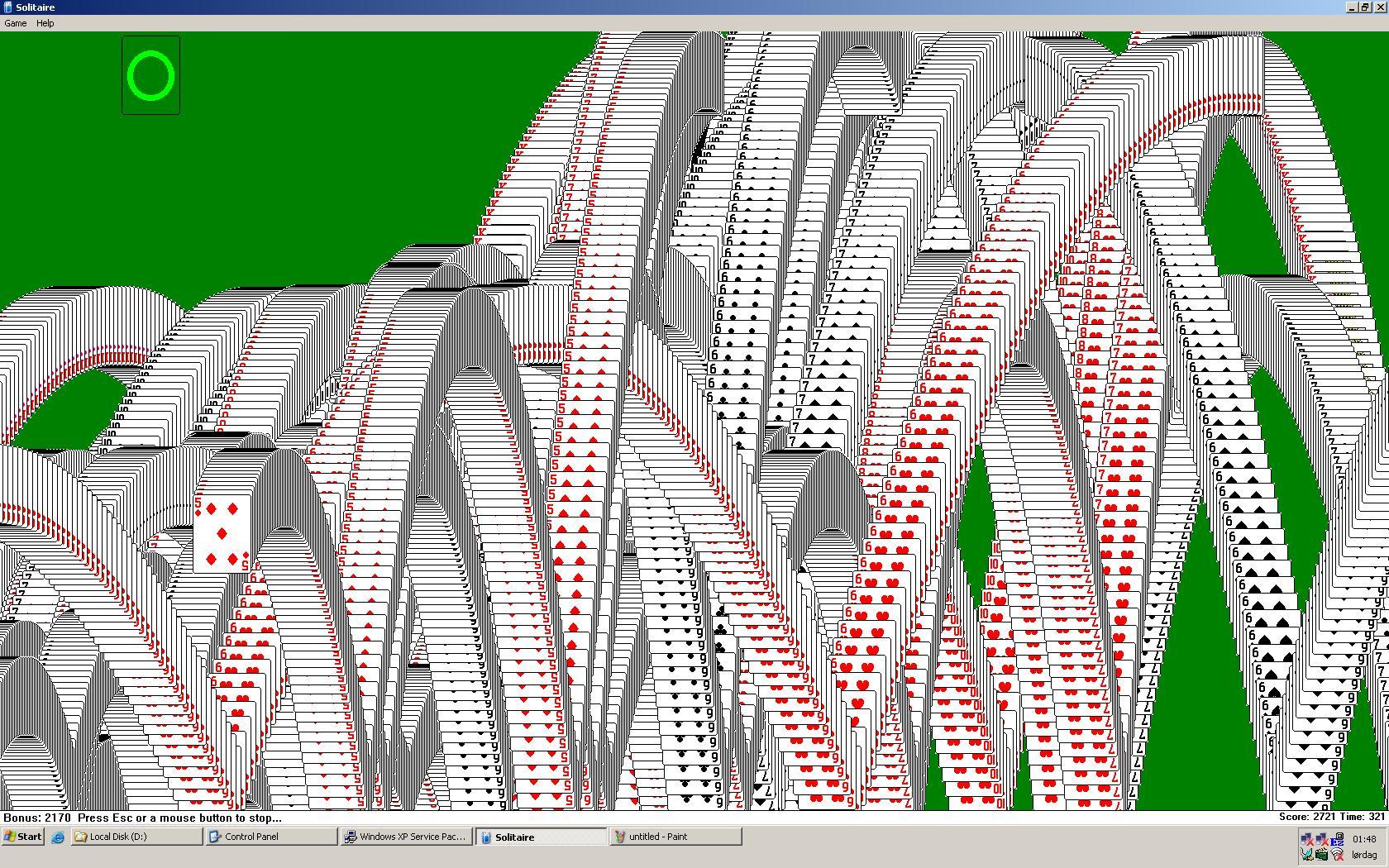Click the 01:48 system clock
1389x868 pixels.
(1364, 839)
